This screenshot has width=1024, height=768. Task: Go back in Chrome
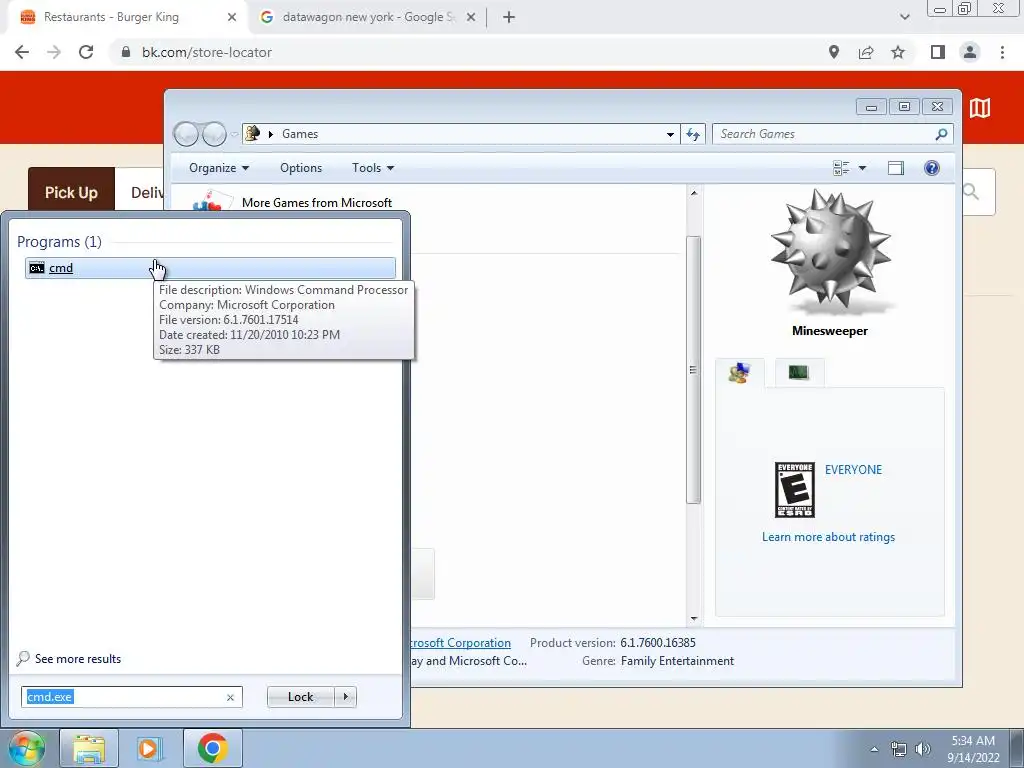click(x=22, y=52)
